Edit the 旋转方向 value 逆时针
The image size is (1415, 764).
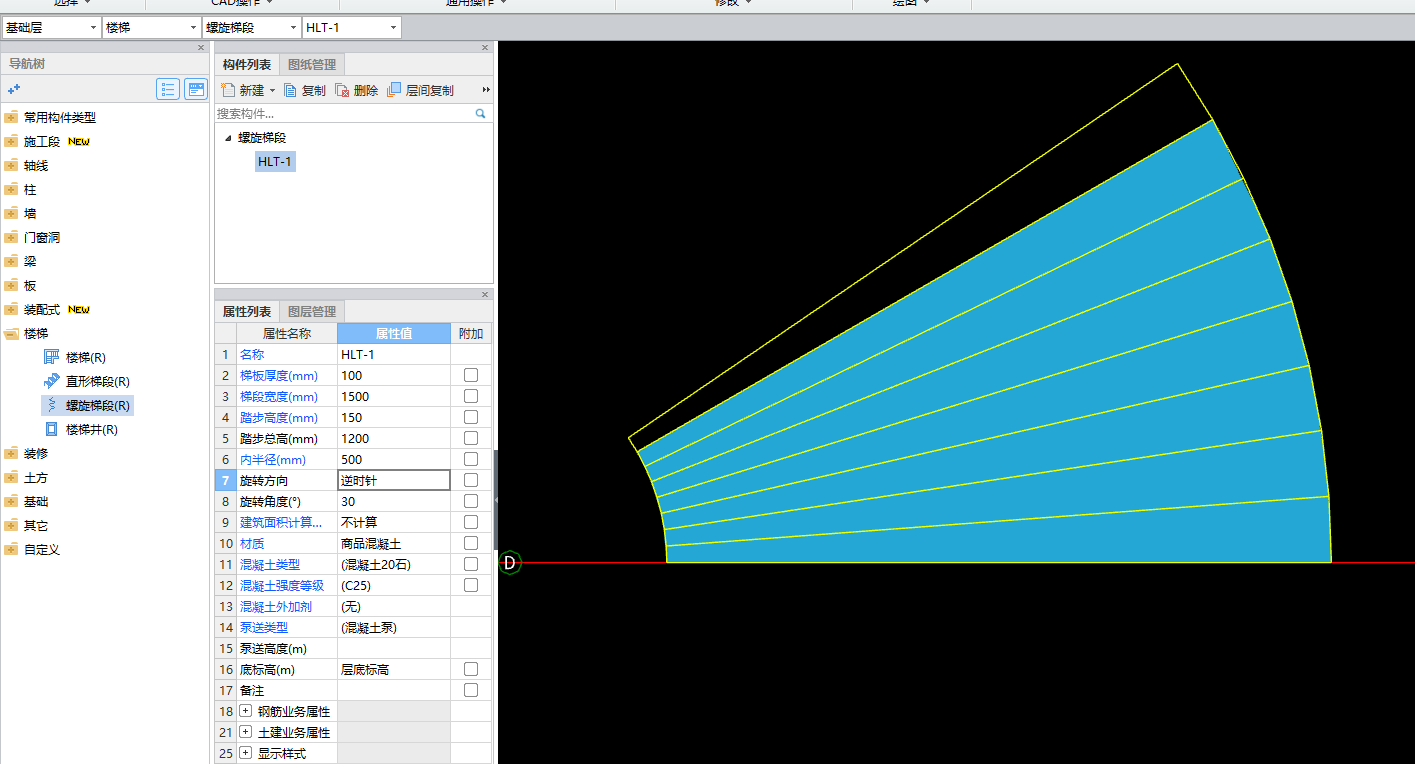[x=394, y=480]
